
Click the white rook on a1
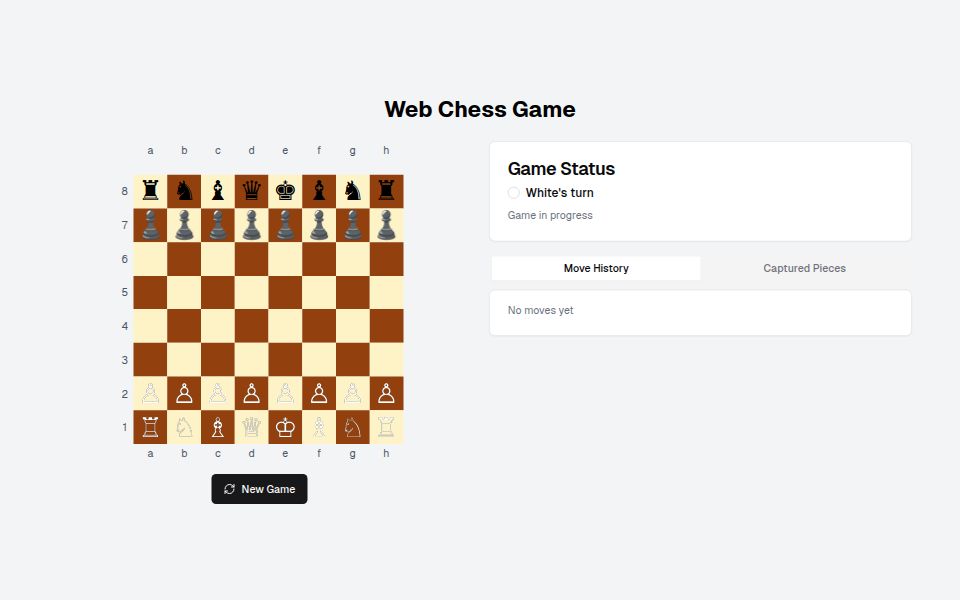tap(150, 426)
